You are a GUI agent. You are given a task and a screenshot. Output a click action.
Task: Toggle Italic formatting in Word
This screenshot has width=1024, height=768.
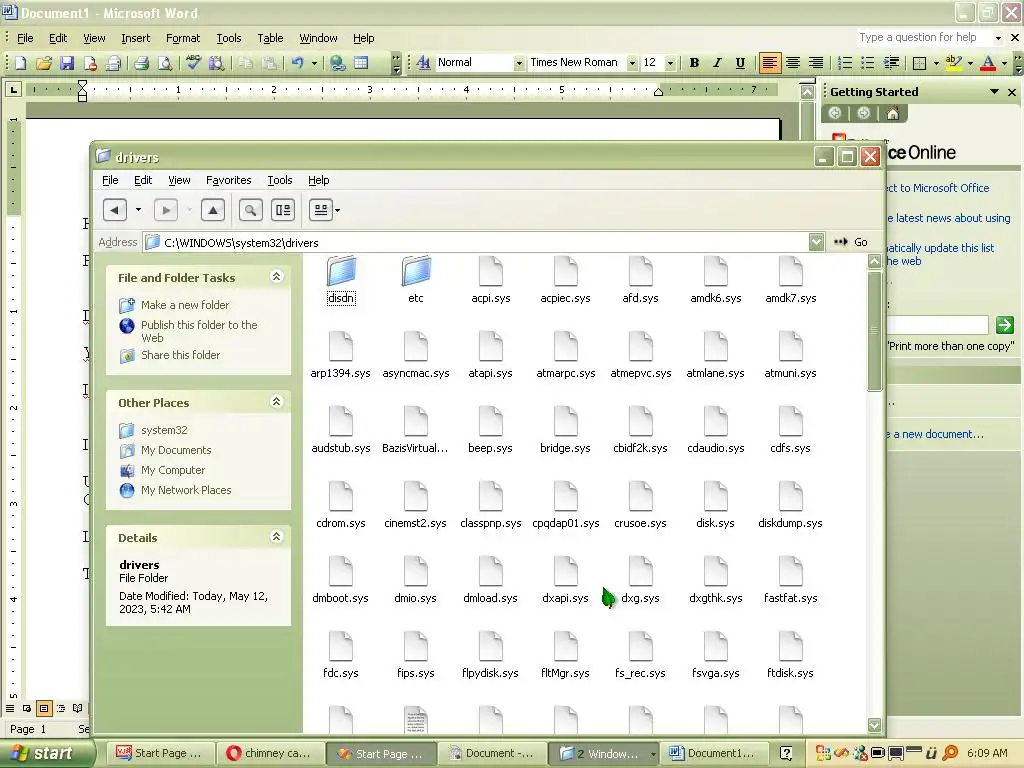click(717, 63)
